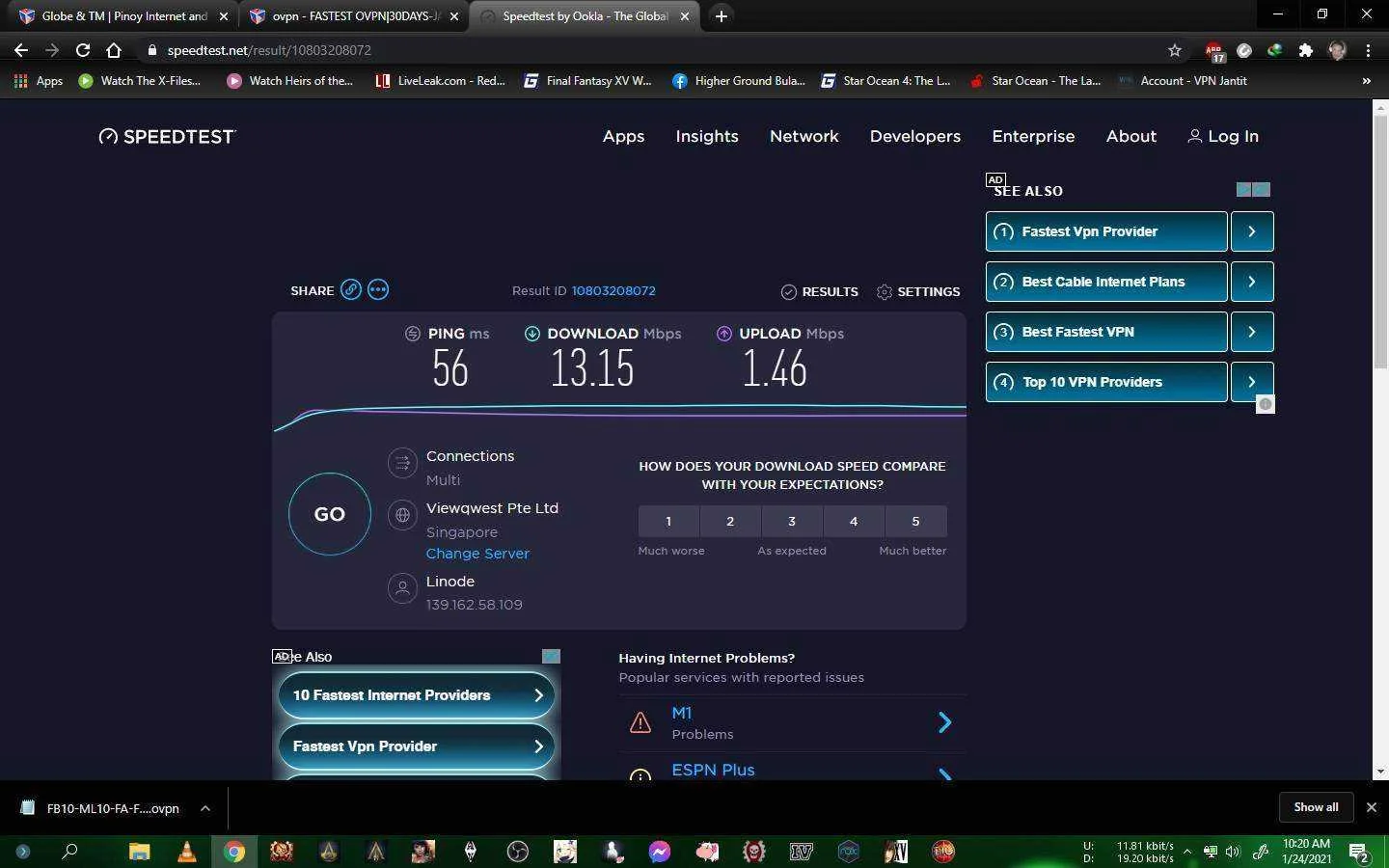
Task: Rate download speed as 4
Action: click(854, 521)
